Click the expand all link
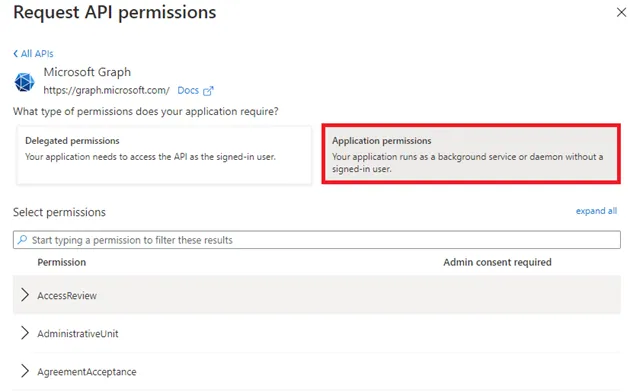The image size is (630, 392). coord(596,211)
